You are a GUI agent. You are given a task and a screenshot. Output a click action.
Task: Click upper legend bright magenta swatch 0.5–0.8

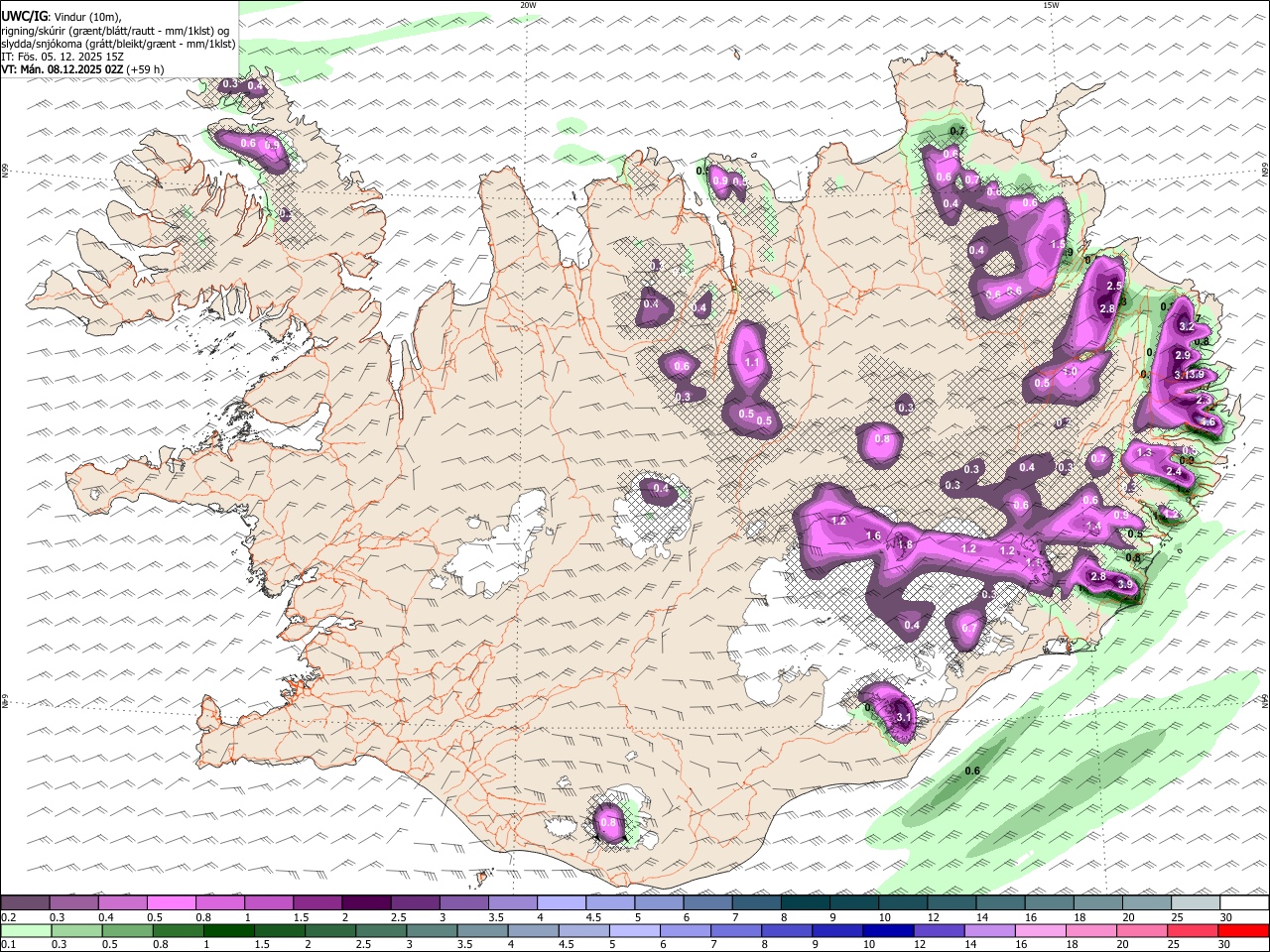click(x=172, y=902)
